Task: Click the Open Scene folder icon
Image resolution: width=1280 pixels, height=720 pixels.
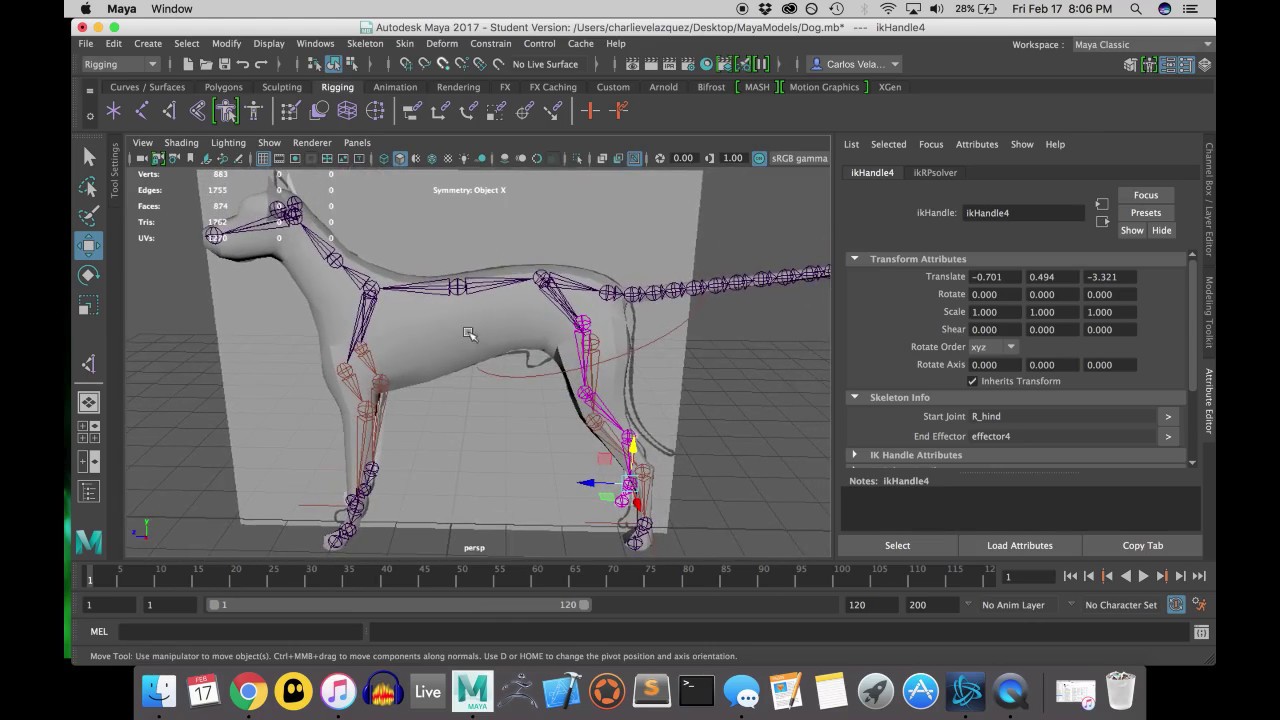Action: 206,64
